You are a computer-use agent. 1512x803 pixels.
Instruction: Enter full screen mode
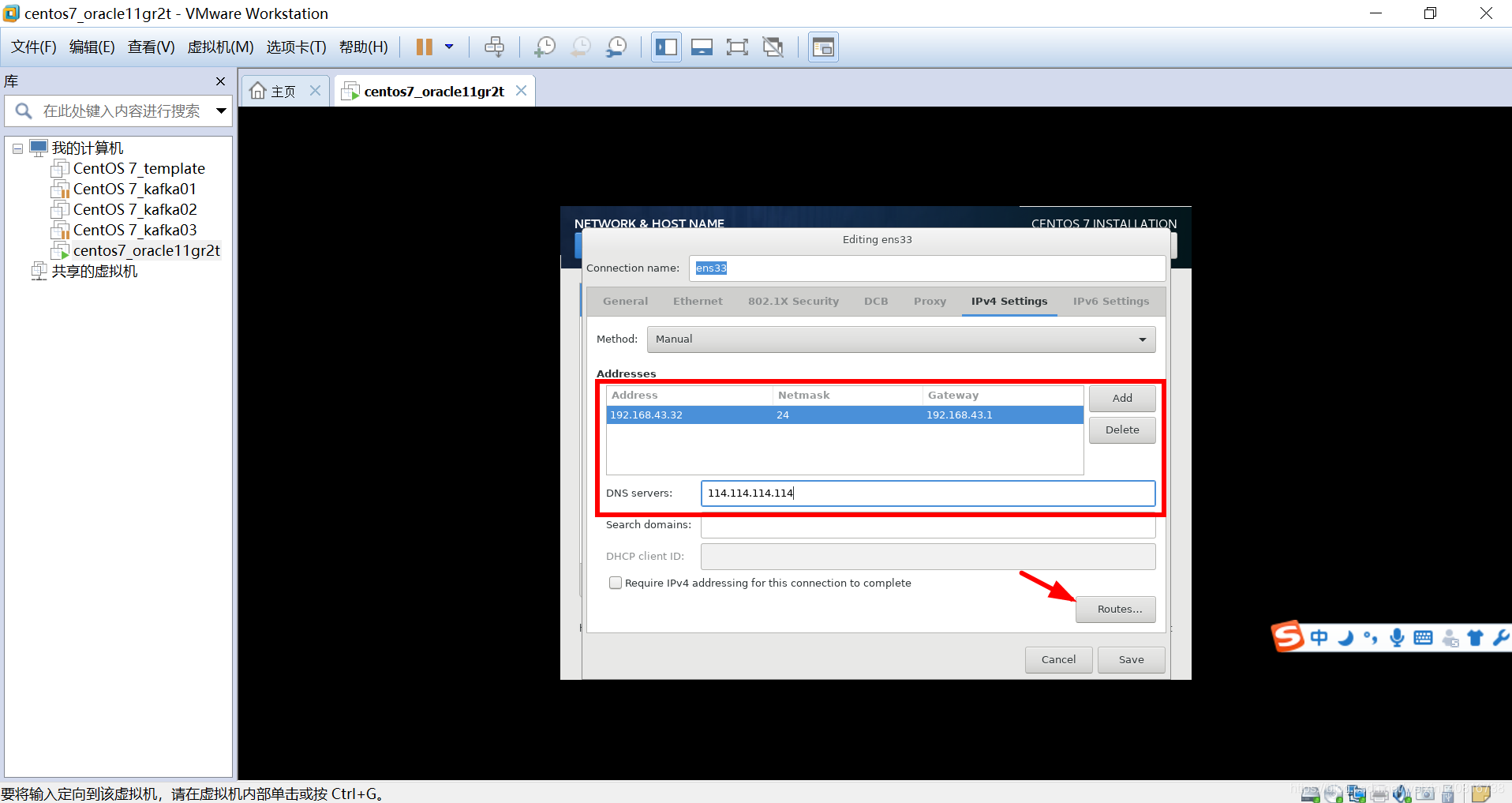coord(737,47)
